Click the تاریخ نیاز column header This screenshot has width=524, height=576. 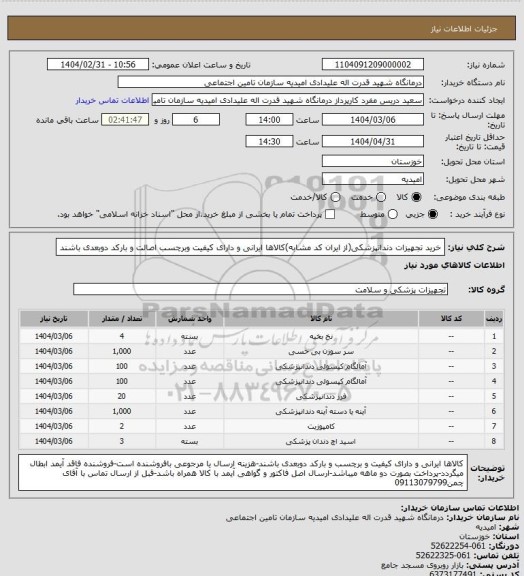pyautogui.click(x=54, y=319)
